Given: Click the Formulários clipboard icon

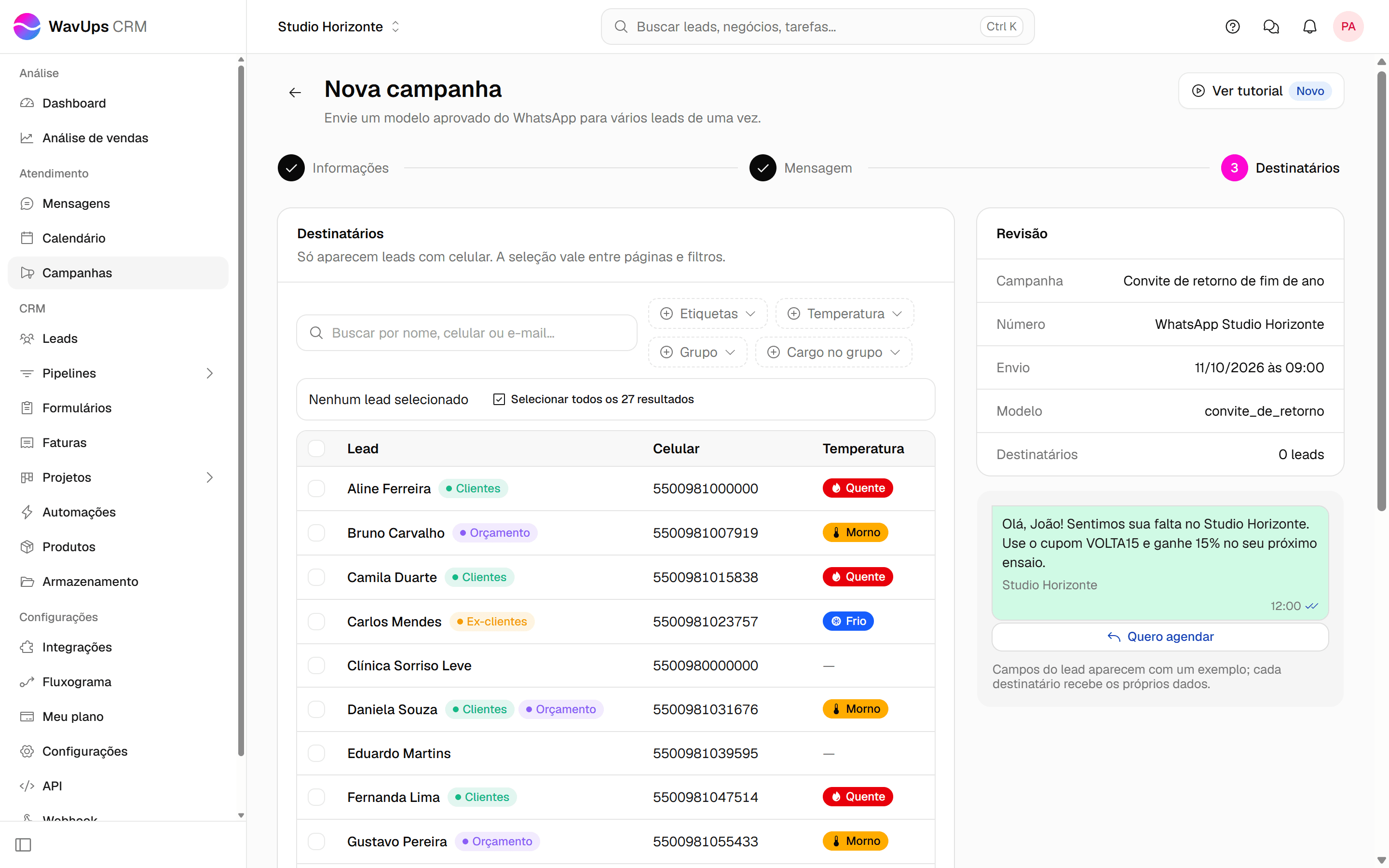Looking at the screenshot, I should point(27,408).
